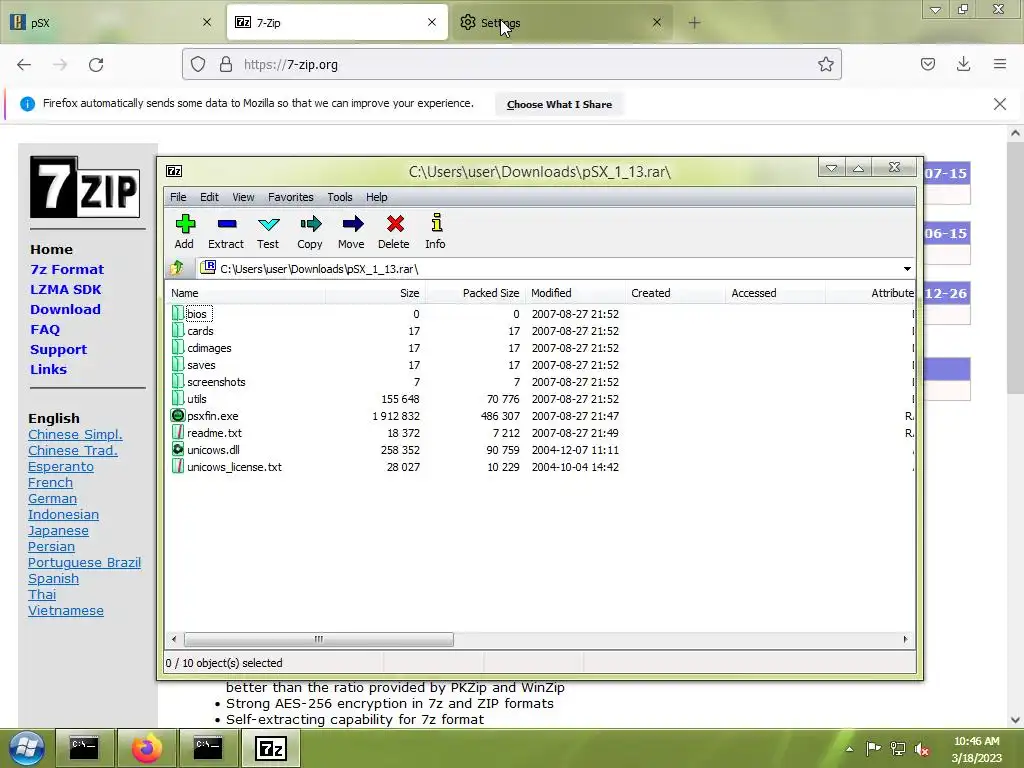This screenshot has width=1024, height=768.
Task: Open the View menu
Action: point(243,197)
